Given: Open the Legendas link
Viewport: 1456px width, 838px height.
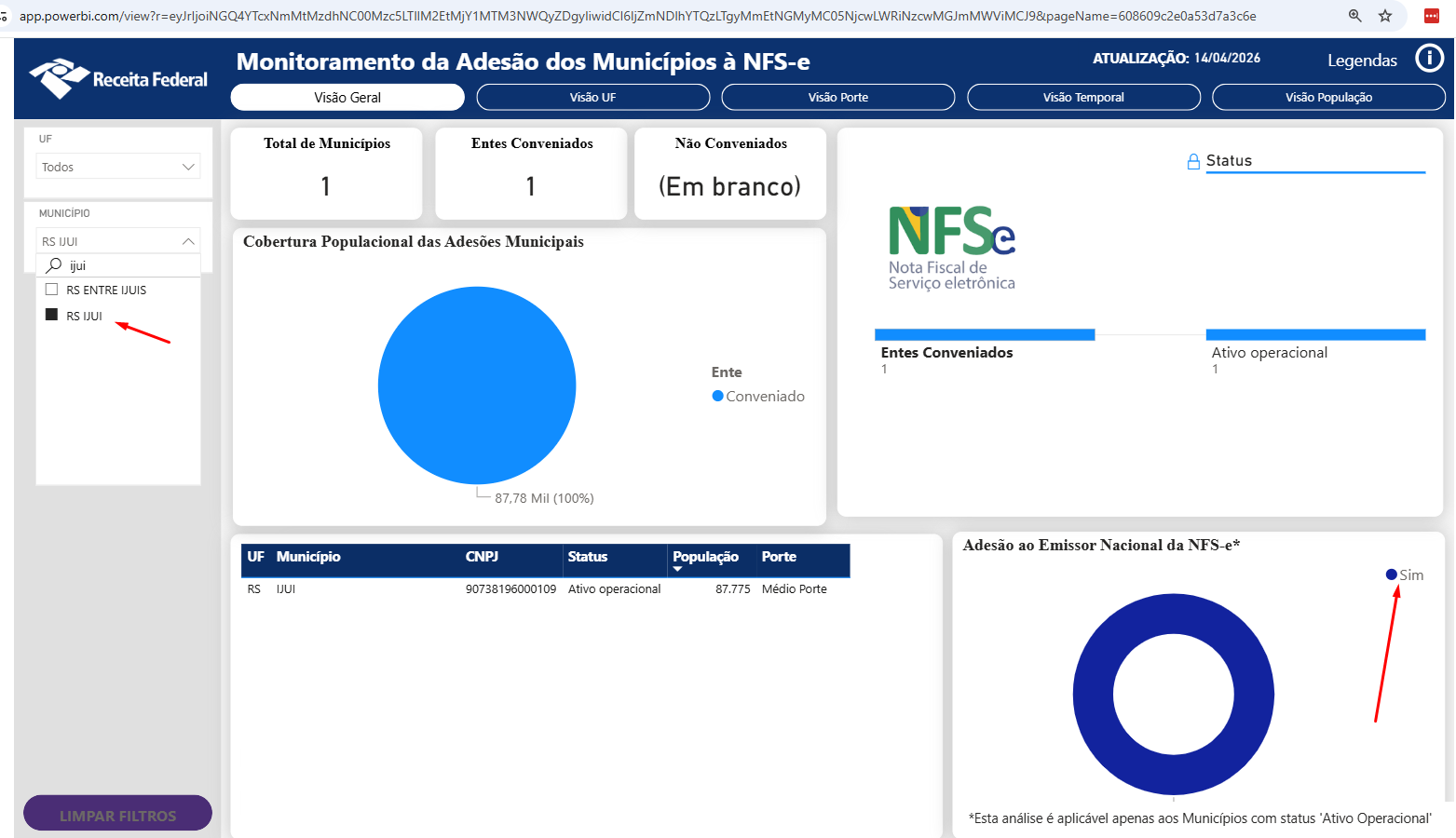Looking at the screenshot, I should [1362, 61].
